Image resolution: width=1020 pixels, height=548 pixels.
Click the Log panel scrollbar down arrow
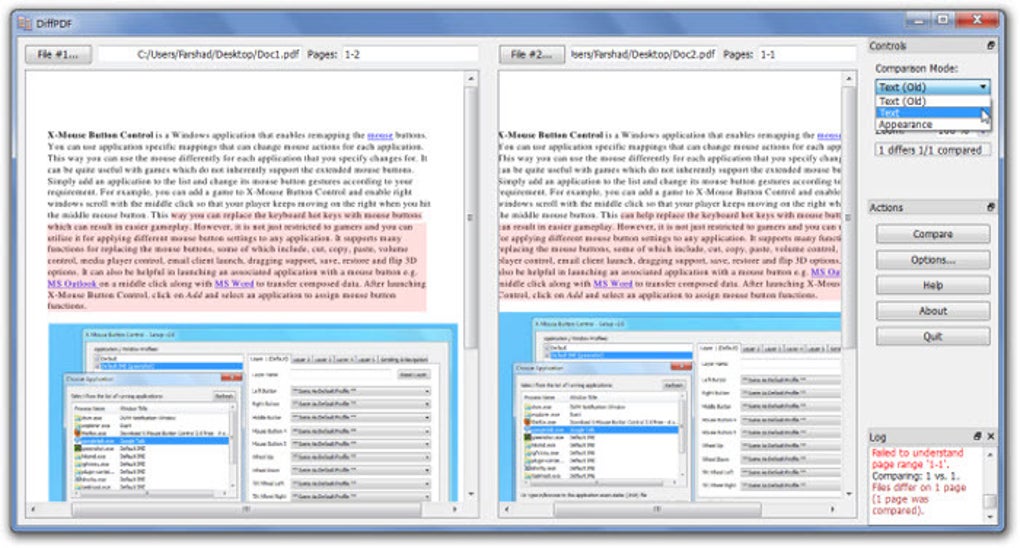pyautogui.click(x=989, y=517)
